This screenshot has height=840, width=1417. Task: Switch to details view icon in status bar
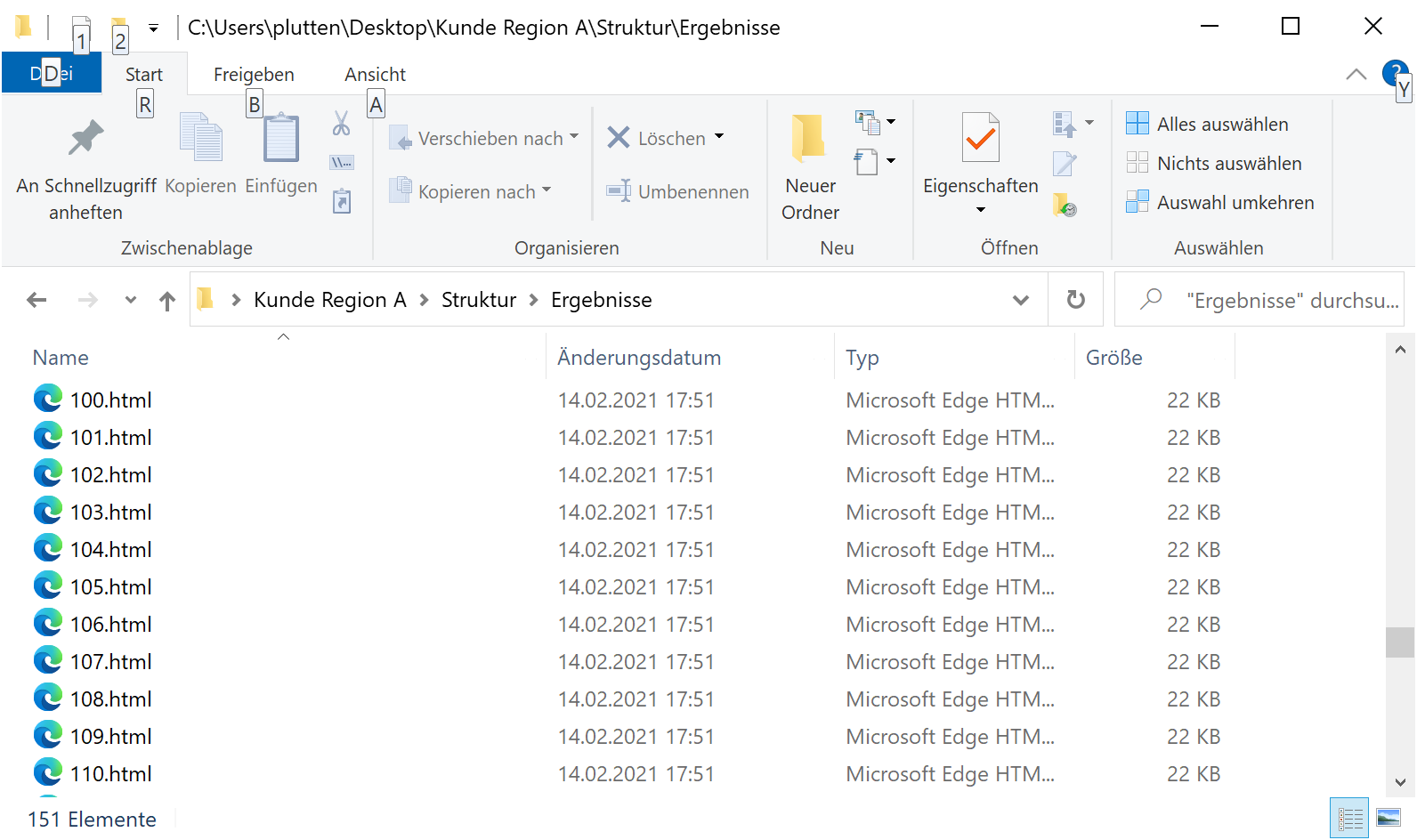click(1350, 818)
